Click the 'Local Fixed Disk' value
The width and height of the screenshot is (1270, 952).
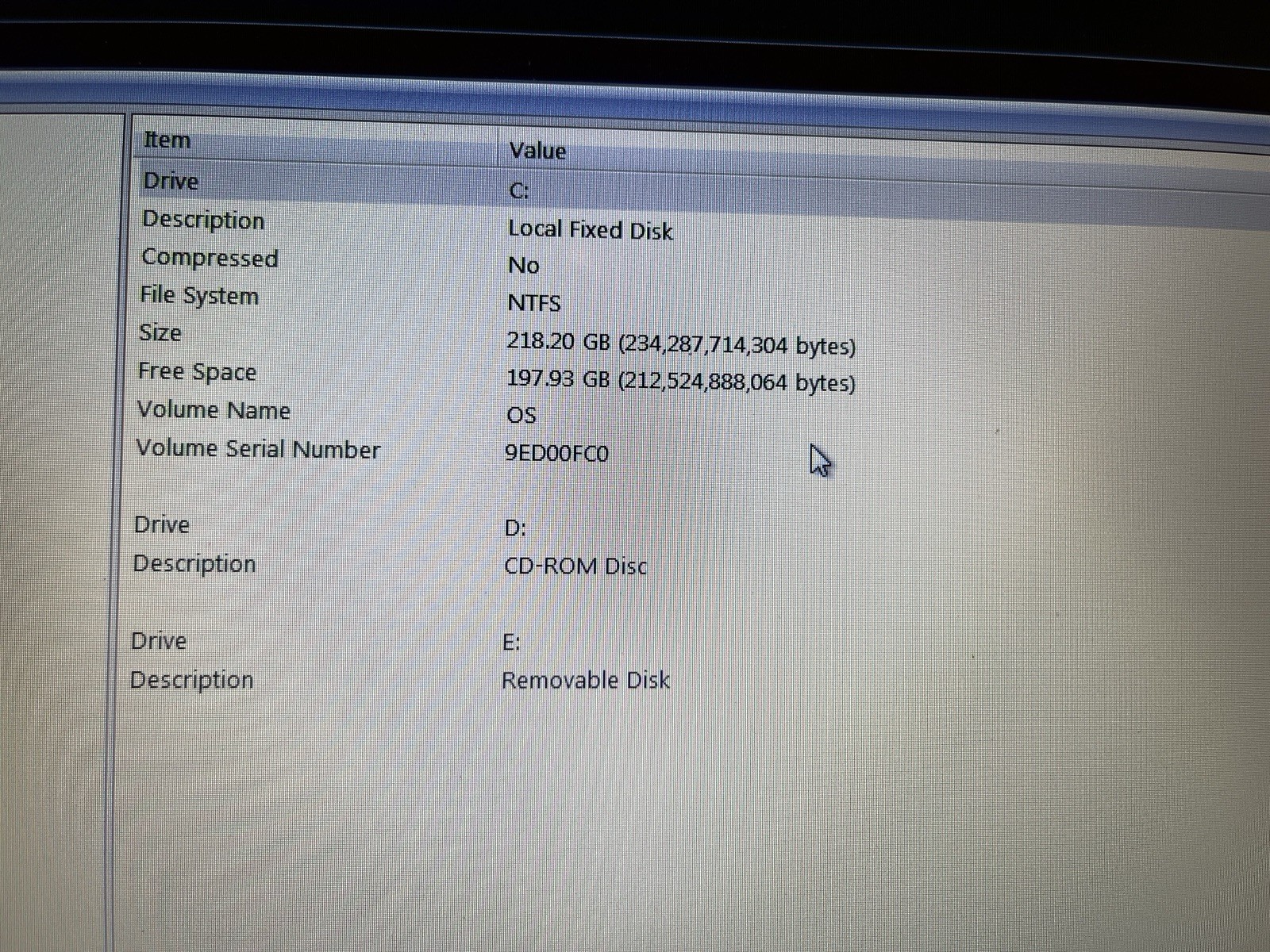point(590,230)
